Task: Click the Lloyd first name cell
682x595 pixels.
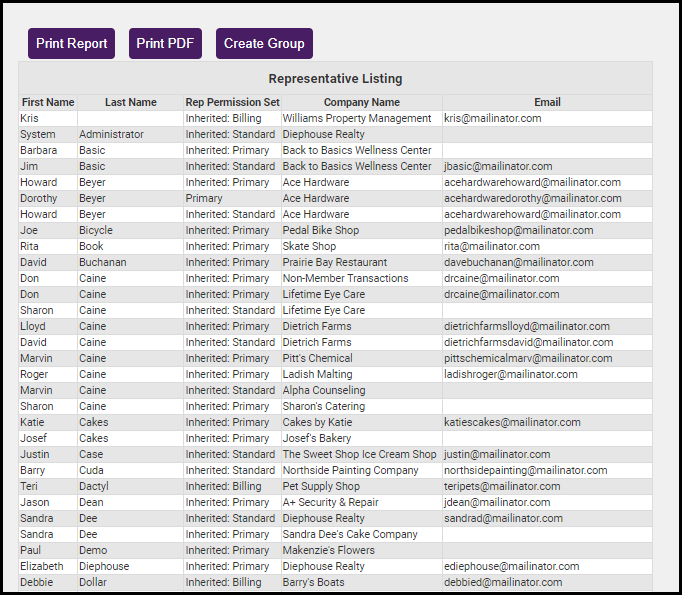Action: (48, 326)
